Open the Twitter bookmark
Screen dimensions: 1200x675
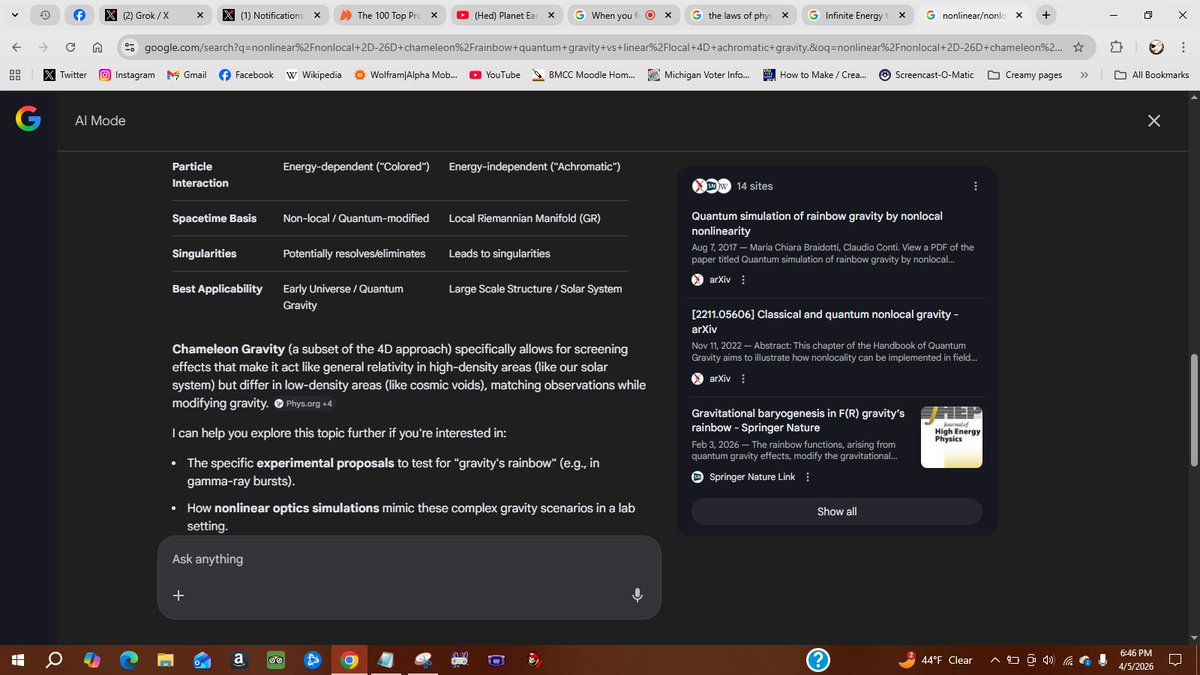[x=65, y=75]
